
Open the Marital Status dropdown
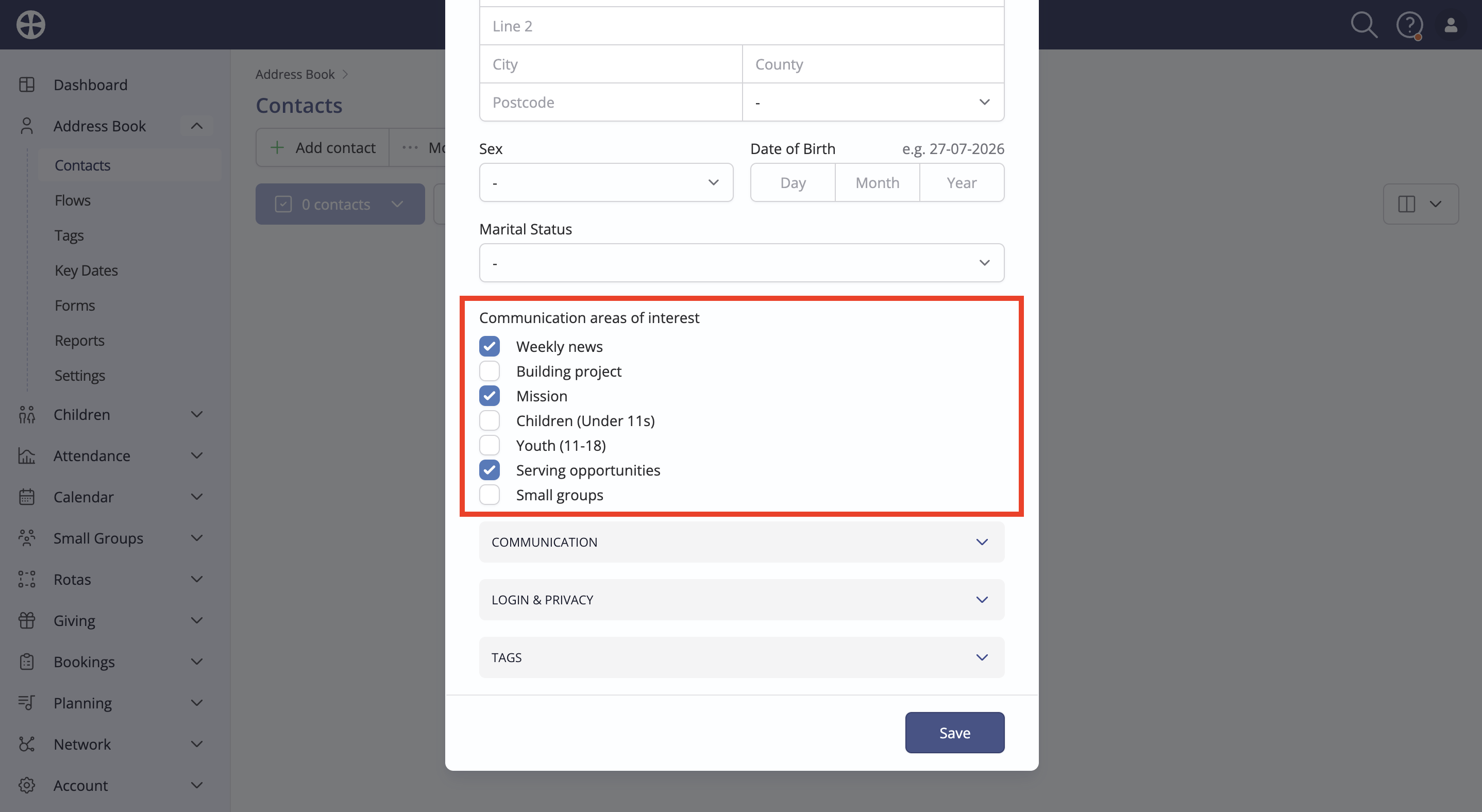[x=742, y=263]
